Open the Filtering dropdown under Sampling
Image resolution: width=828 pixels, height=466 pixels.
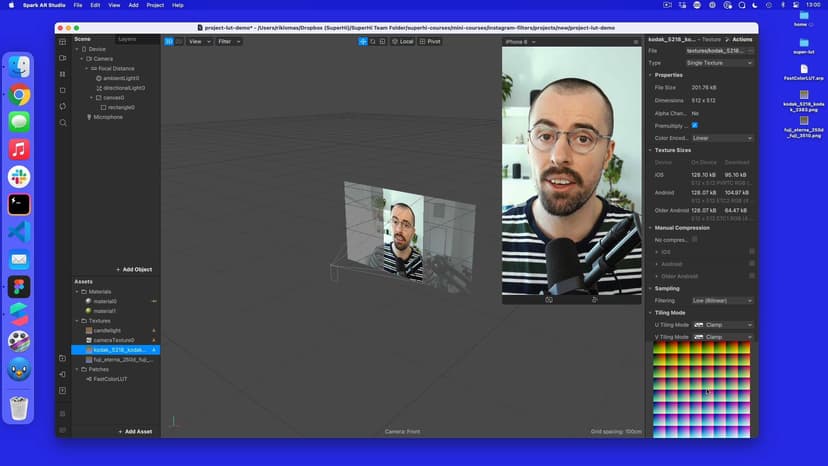point(722,301)
